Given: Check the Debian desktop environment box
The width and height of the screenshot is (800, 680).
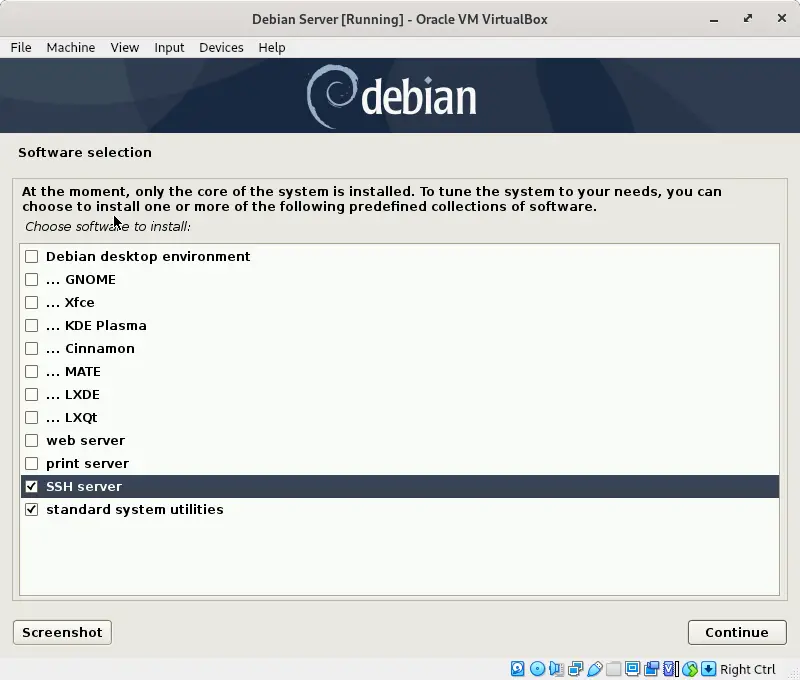Looking at the screenshot, I should 32,256.
